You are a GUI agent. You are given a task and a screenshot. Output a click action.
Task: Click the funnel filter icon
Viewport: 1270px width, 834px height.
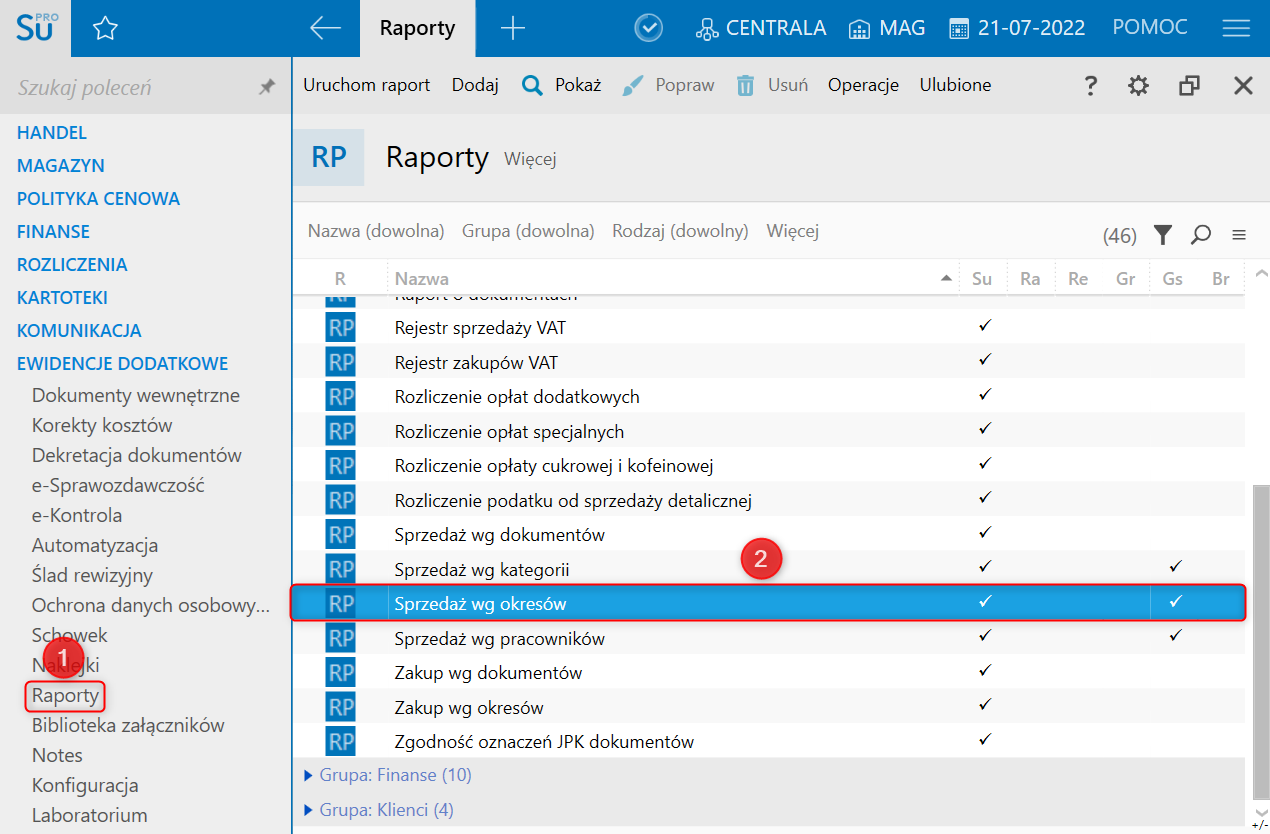click(1162, 235)
